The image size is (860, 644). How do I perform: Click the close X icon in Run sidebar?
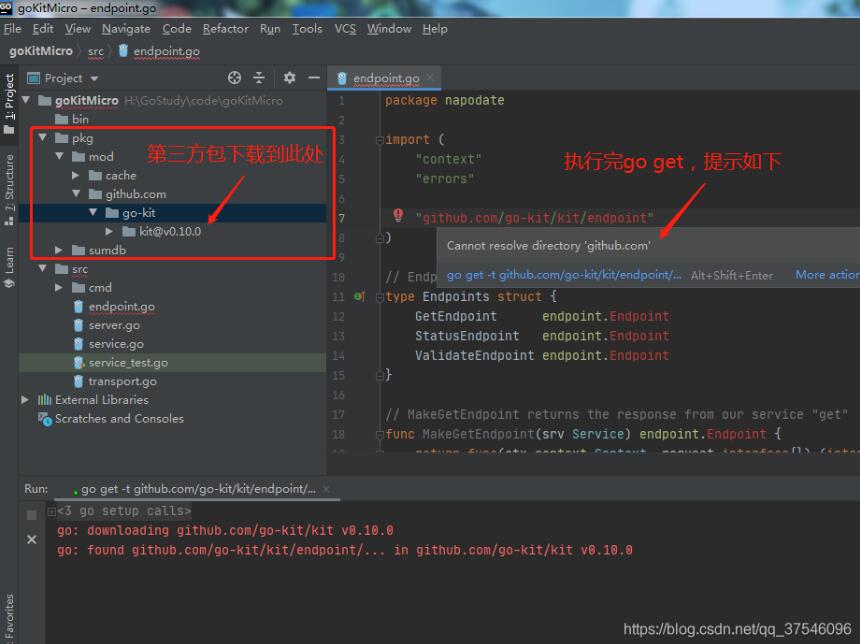pos(31,540)
